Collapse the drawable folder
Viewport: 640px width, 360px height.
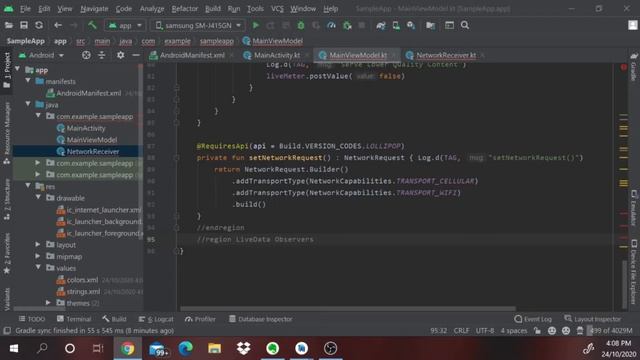point(38,198)
